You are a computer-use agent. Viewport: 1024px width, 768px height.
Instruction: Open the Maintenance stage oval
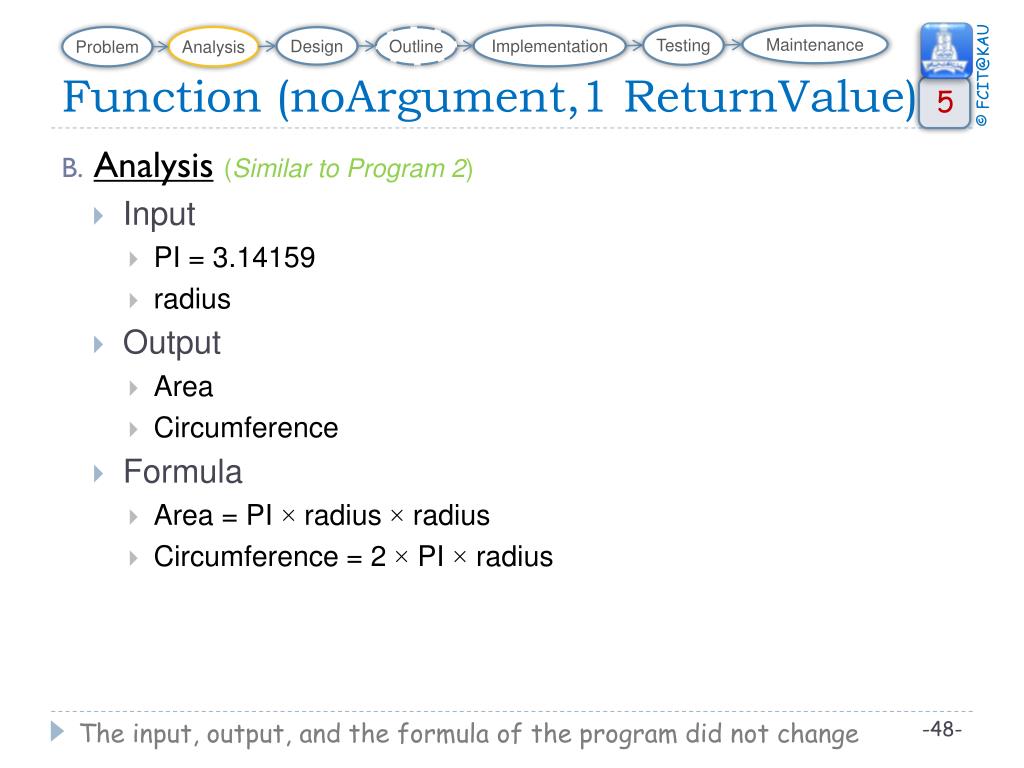(x=814, y=45)
